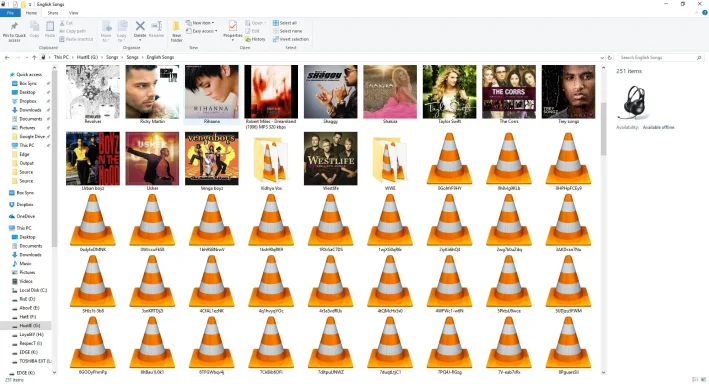Switch to large icons view in status bar
This screenshot has height=384, width=709.
(x=703, y=379)
